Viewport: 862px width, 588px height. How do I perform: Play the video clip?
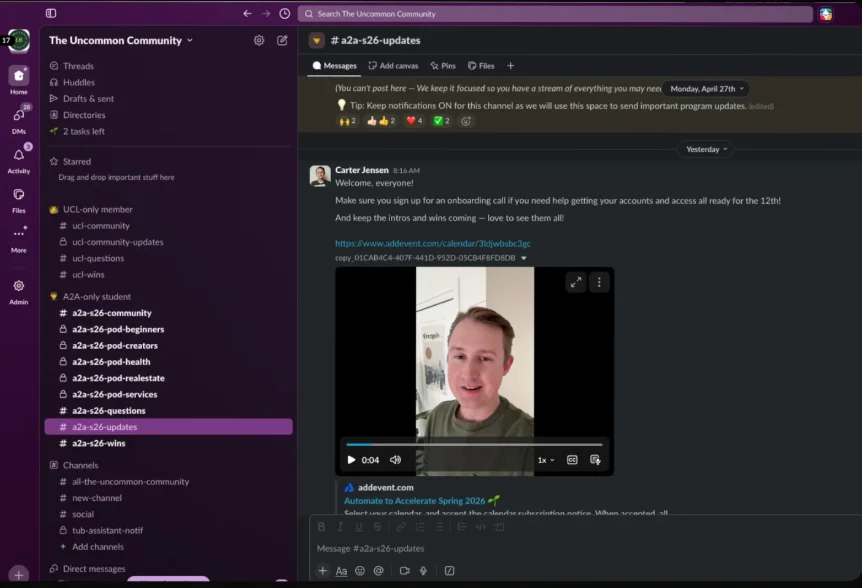pos(351,460)
